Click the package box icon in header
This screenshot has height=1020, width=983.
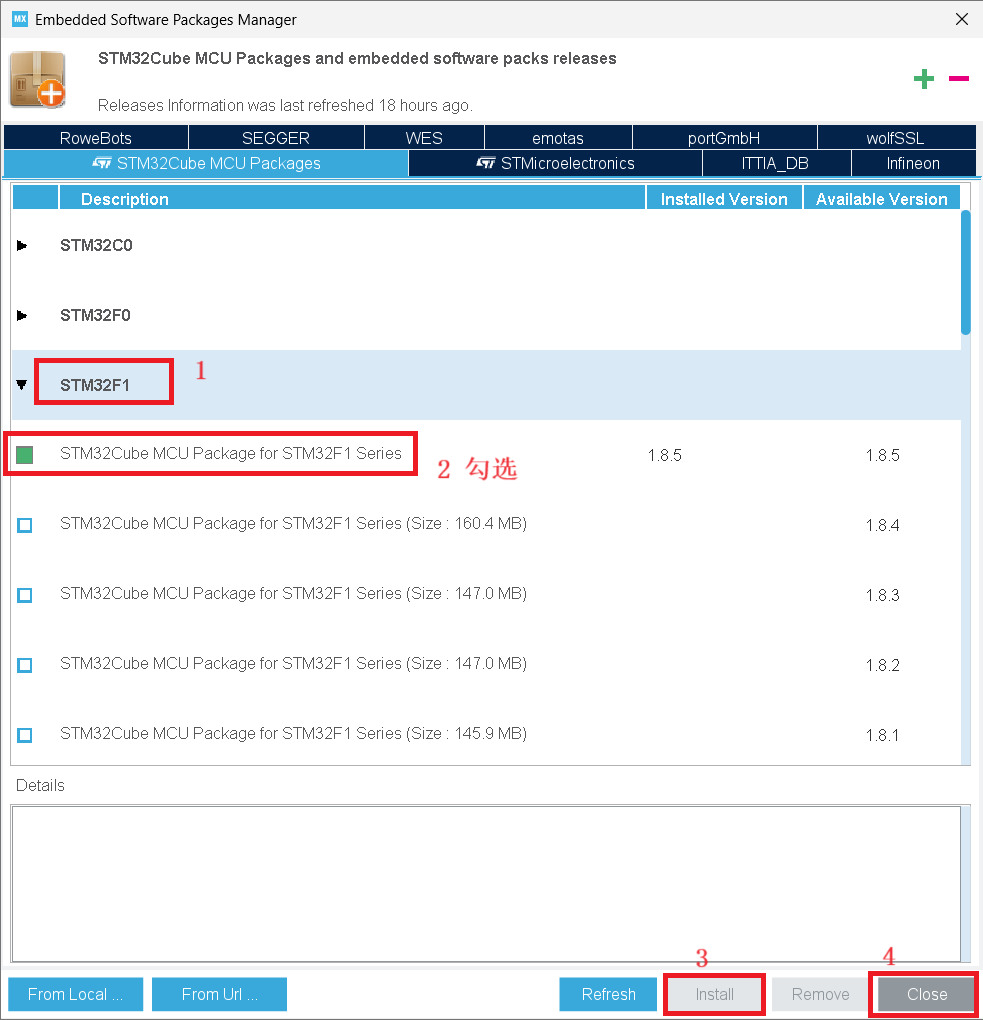coord(38,79)
